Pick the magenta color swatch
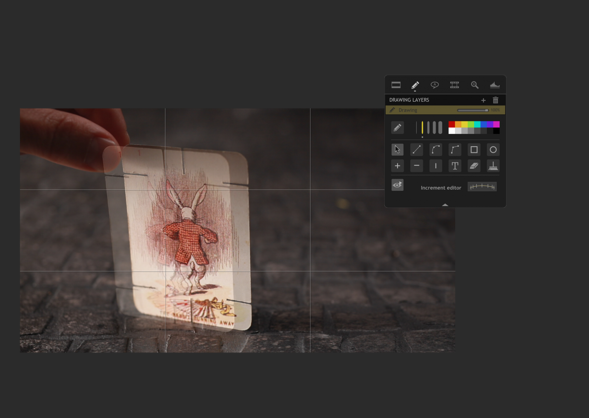The image size is (589, 418). 497,124
